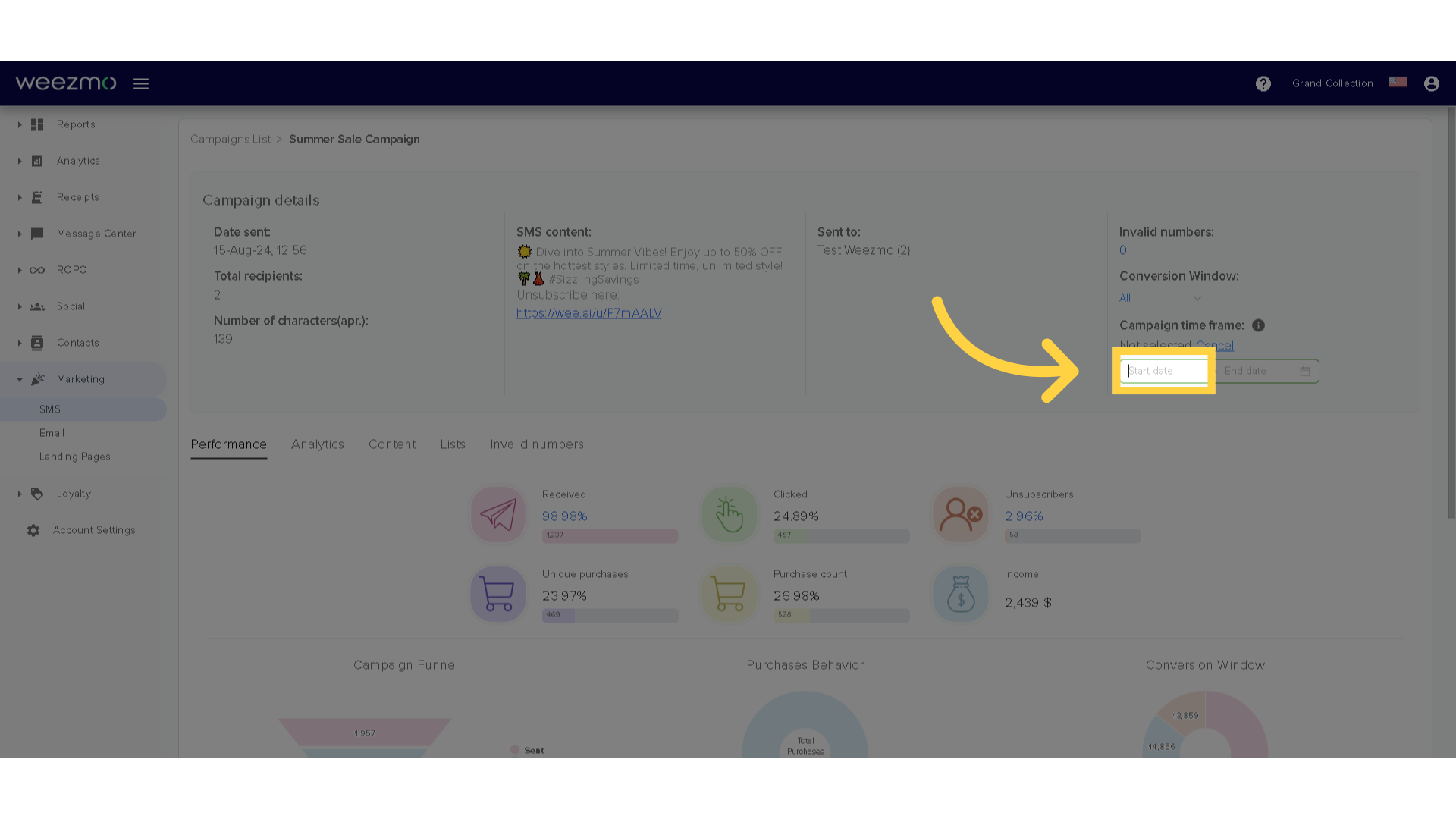Click the Unique purchases cart icon
The height and width of the screenshot is (819, 1456).
click(498, 595)
